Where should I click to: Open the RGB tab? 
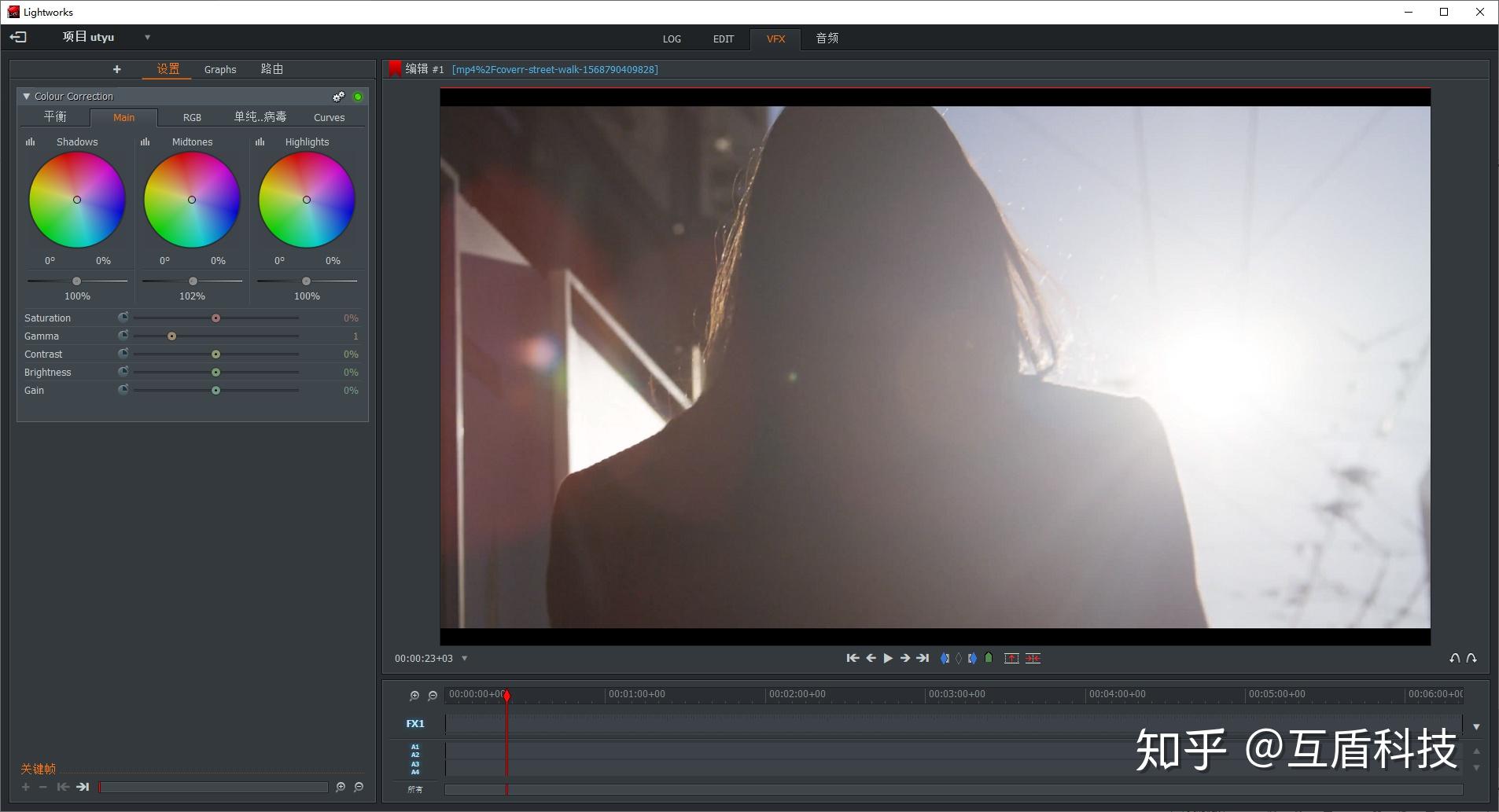(x=192, y=117)
